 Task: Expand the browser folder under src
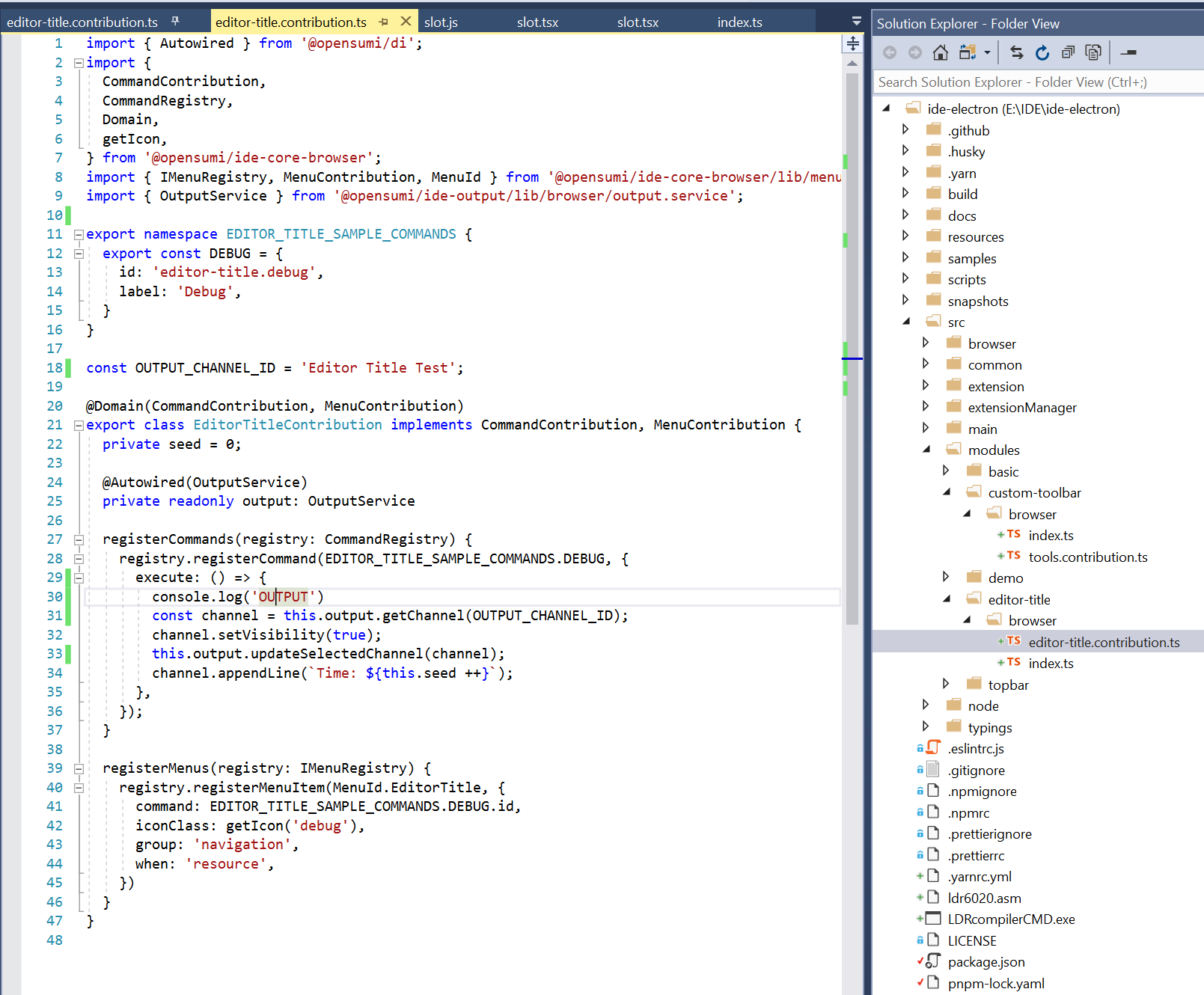click(x=927, y=343)
